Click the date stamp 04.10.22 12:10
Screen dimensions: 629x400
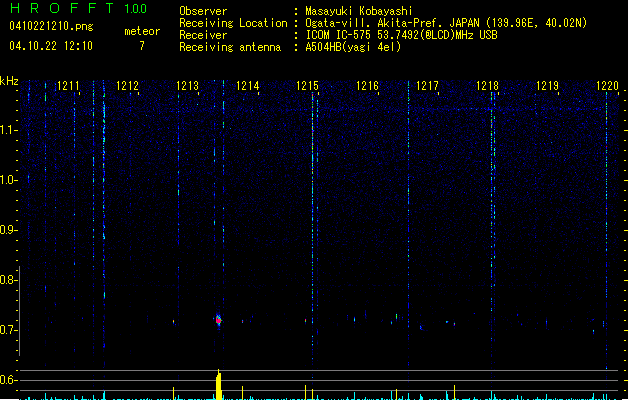click(x=51, y=46)
